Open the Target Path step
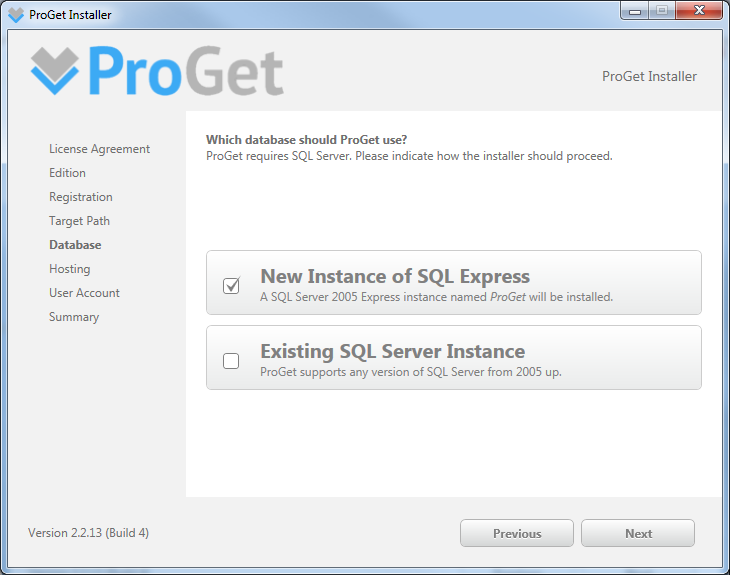The height and width of the screenshot is (575, 730). pyautogui.click(x=79, y=221)
